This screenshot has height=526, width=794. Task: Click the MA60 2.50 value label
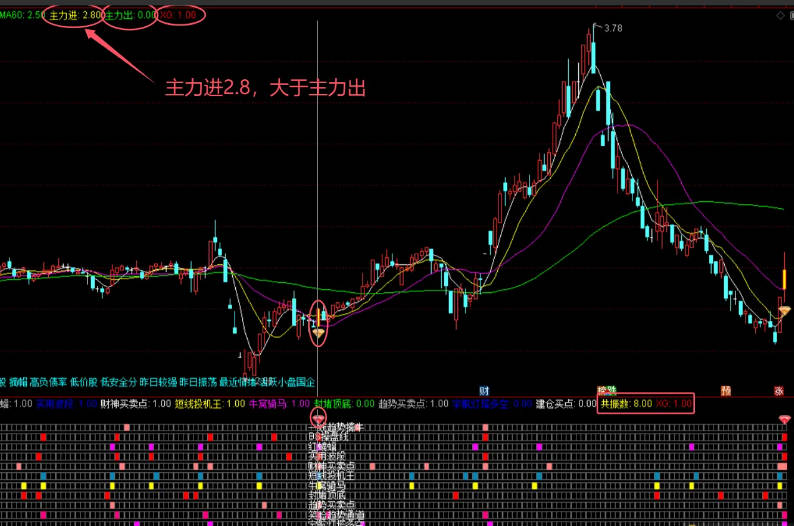point(23,15)
